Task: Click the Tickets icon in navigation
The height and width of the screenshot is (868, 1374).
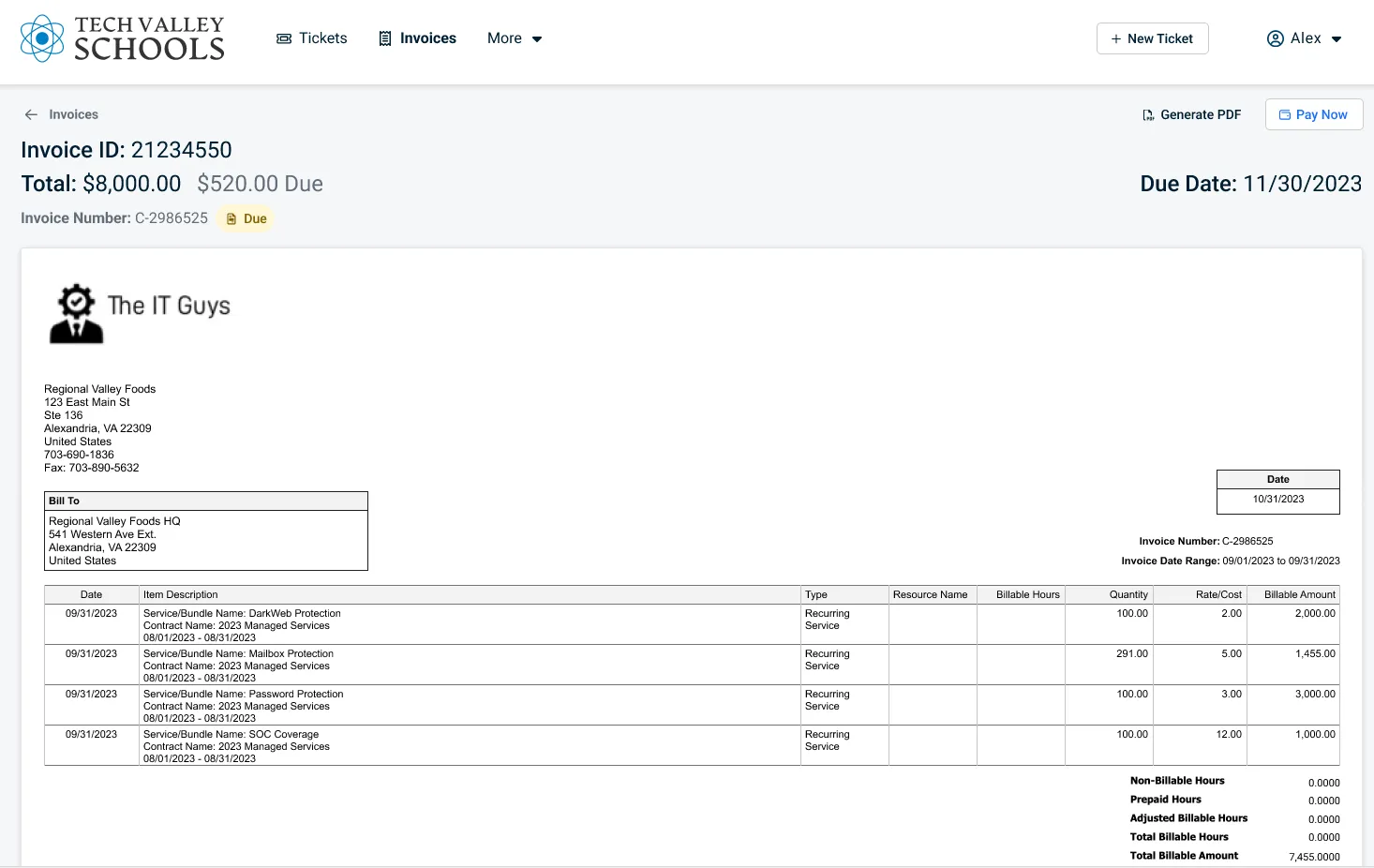Action: 284,38
